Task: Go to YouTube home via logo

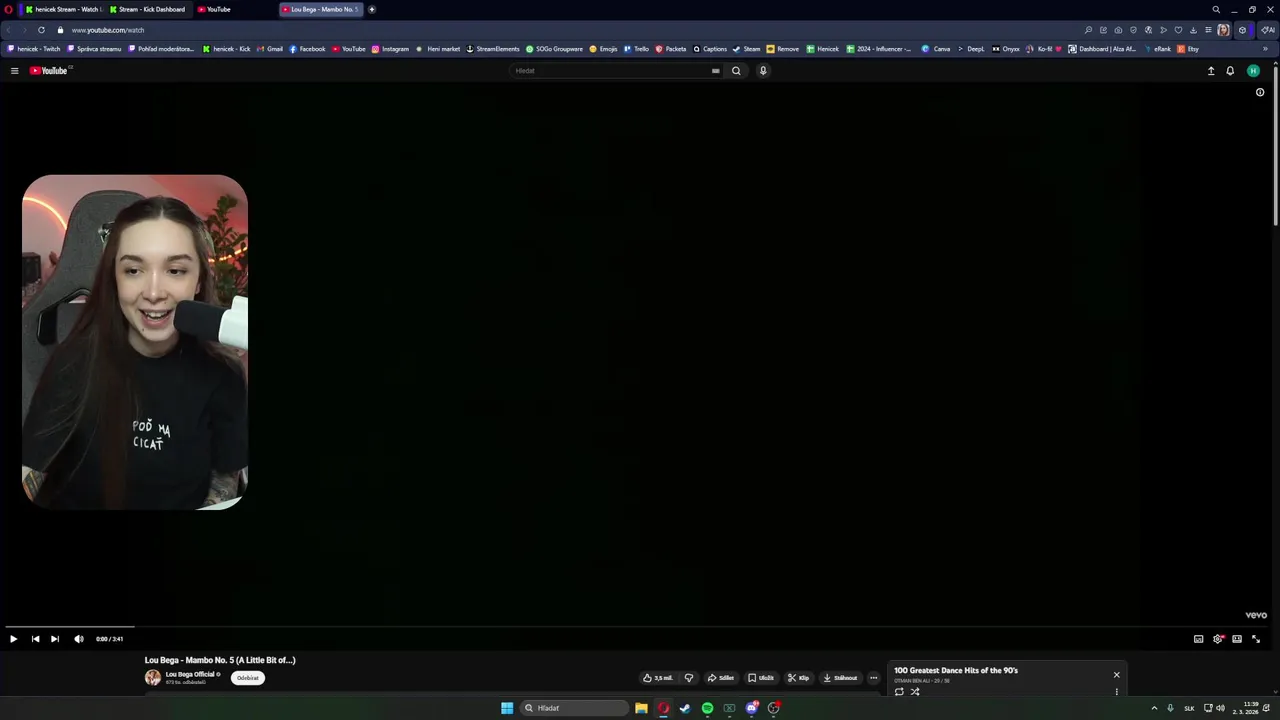Action: point(48,71)
